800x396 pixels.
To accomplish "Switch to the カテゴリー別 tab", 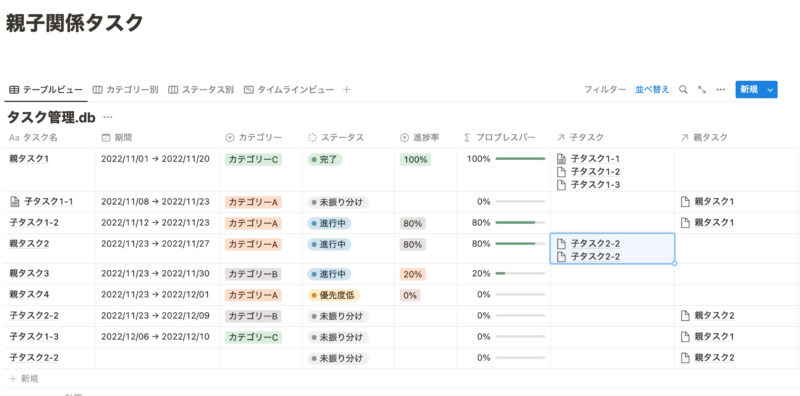I will 126,90.
